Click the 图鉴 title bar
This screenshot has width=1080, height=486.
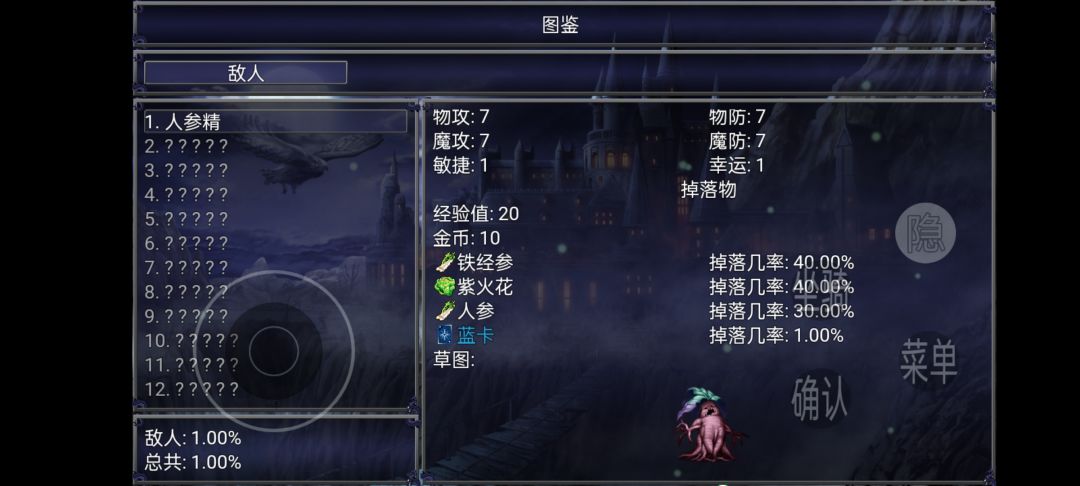point(561,25)
